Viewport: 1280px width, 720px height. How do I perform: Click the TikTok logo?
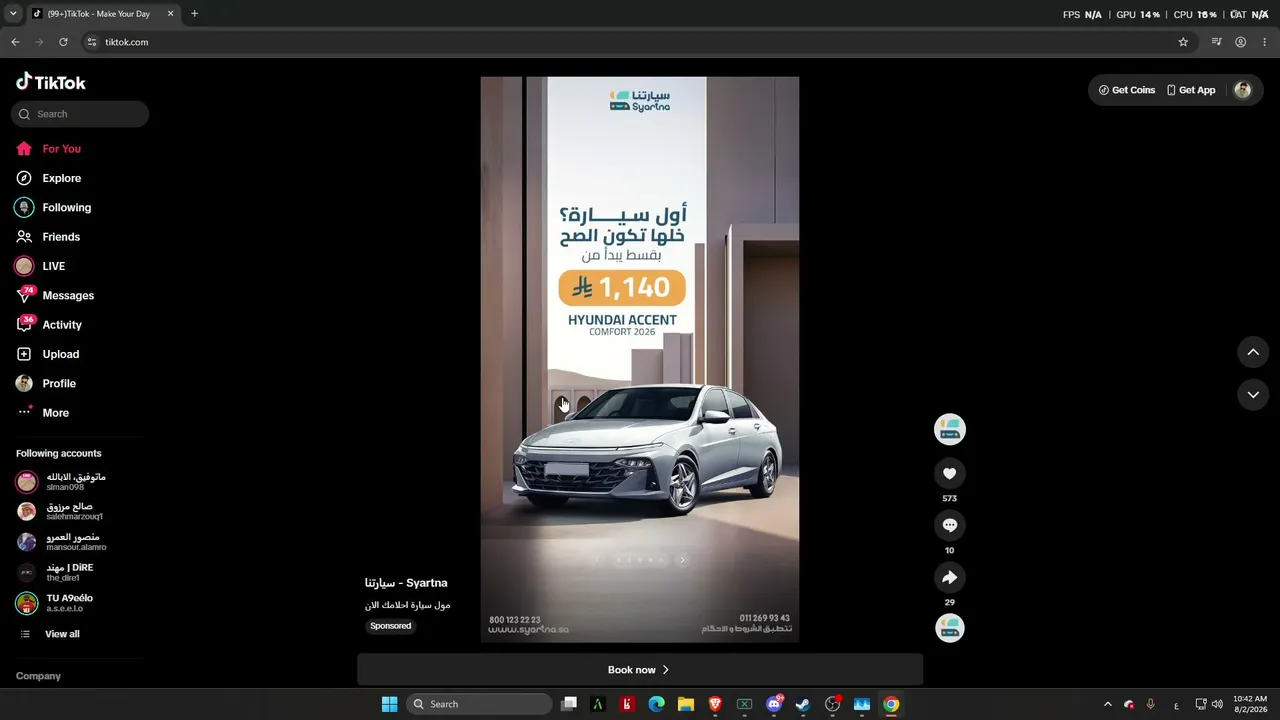pyautogui.click(x=51, y=82)
